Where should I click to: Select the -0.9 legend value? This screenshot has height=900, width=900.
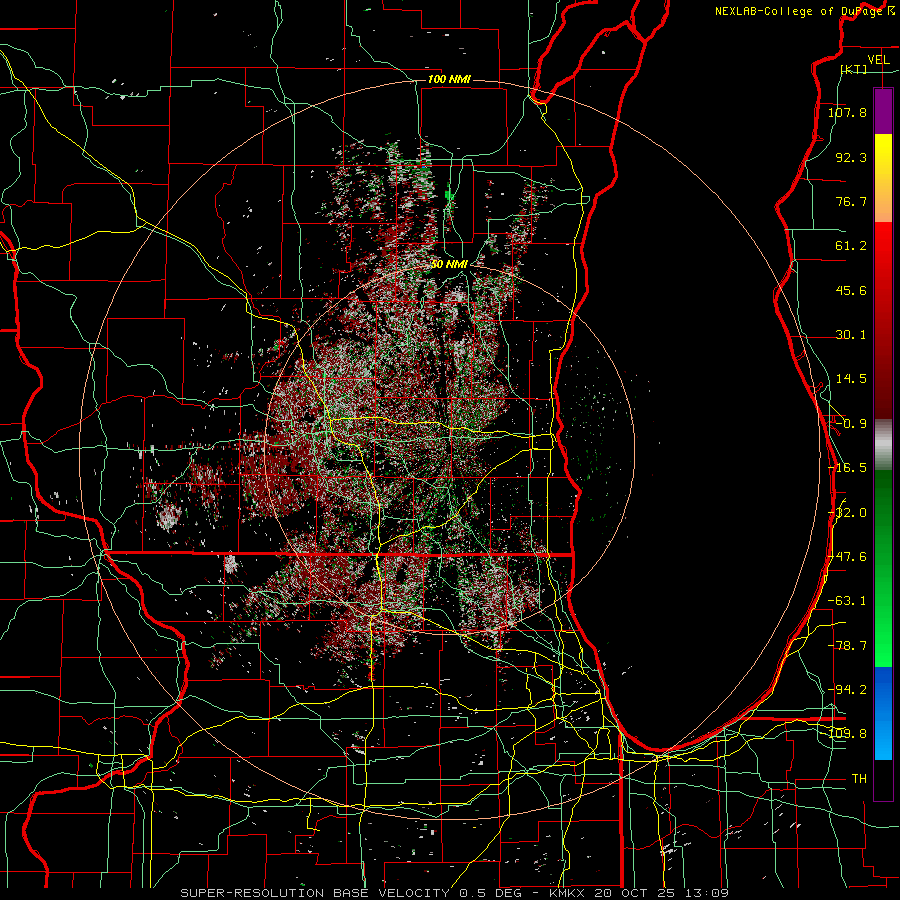(851, 424)
